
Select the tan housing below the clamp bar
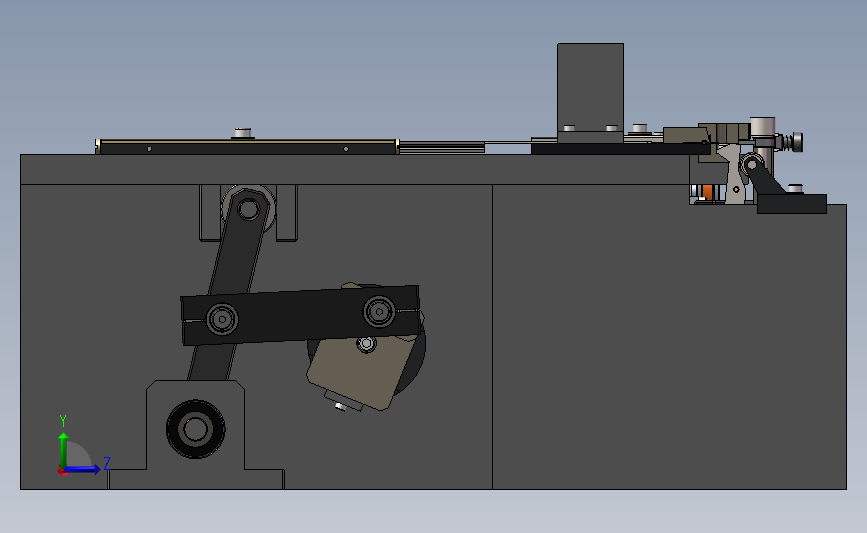point(359,372)
